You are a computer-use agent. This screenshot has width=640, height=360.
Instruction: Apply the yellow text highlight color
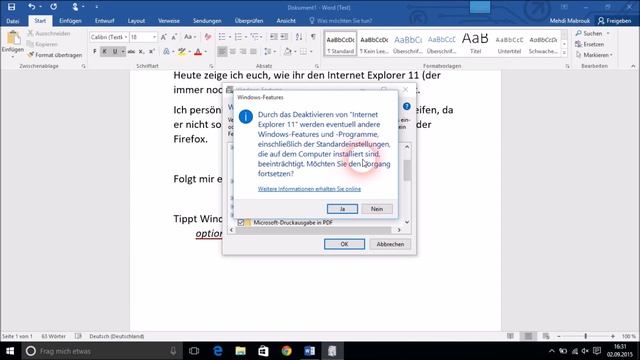(x=182, y=51)
